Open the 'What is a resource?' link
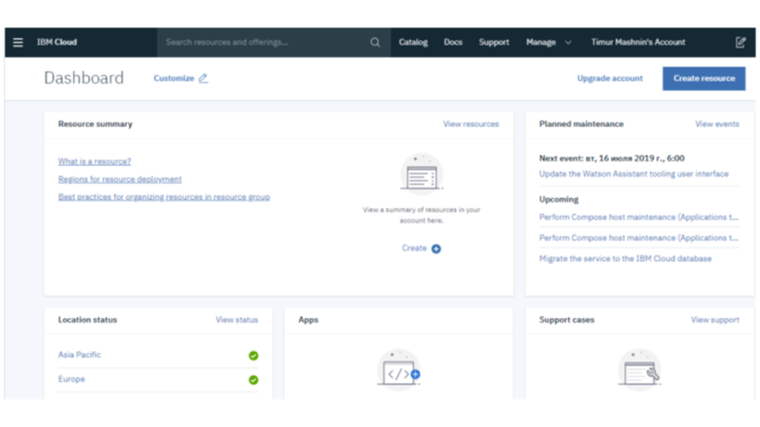Image resolution: width=760 pixels, height=427 pixels. pyautogui.click(x=94, y=161)
